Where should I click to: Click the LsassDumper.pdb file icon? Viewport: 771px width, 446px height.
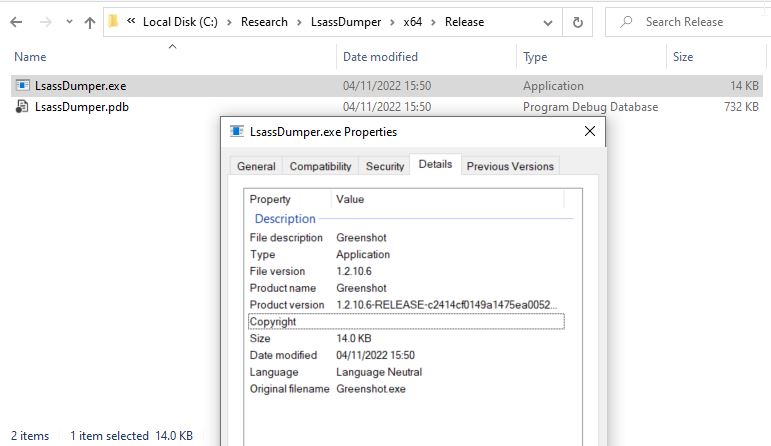pyautogui.click(x=22, y=106)
